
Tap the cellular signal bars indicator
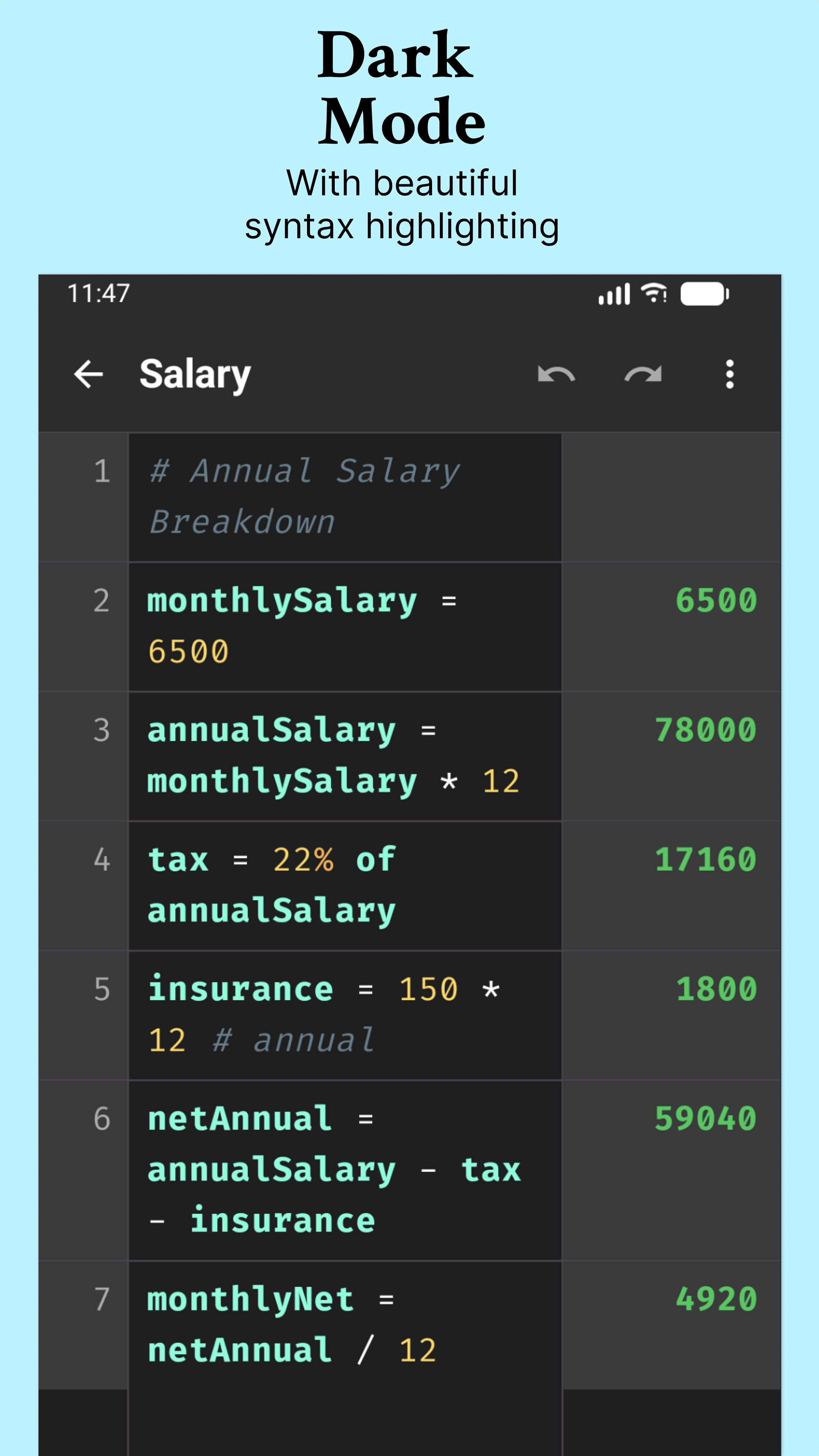tap(614, 293)
